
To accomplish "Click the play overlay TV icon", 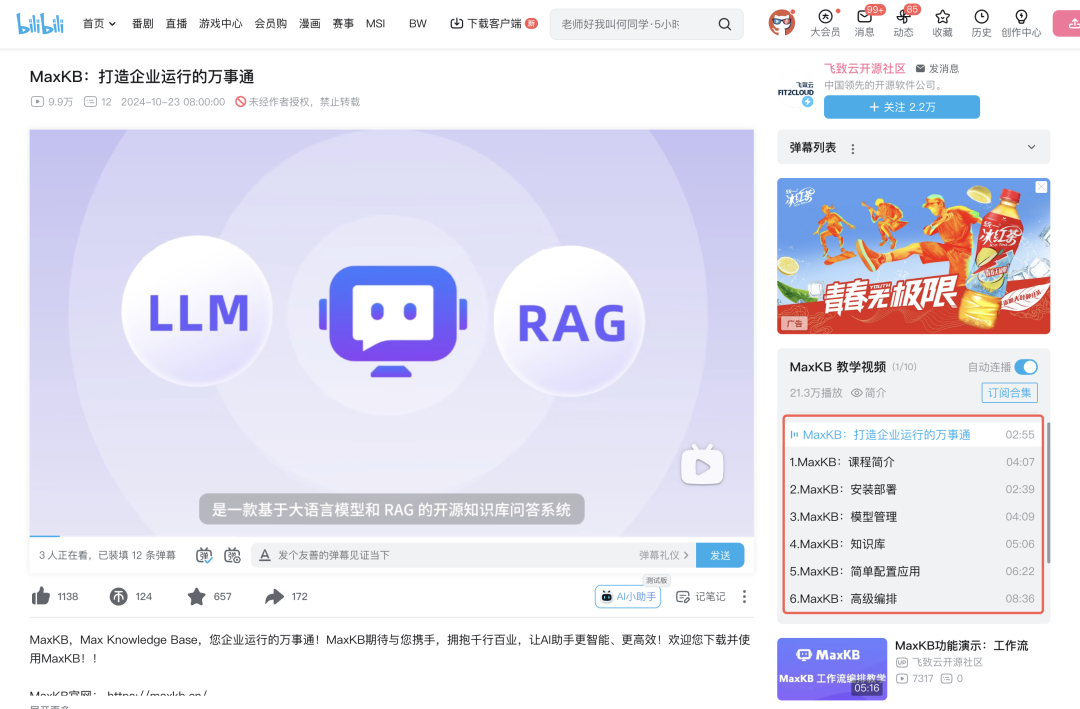I will [x=702, y=465].
